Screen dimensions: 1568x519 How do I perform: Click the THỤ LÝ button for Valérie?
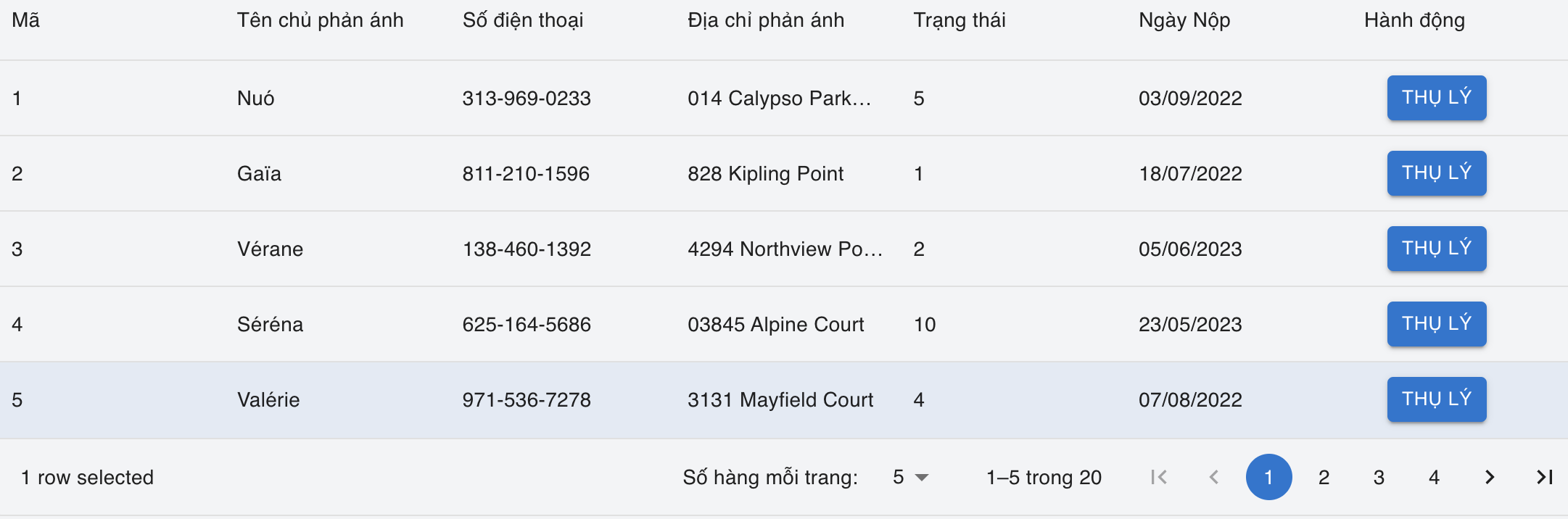pos(1436,399)
